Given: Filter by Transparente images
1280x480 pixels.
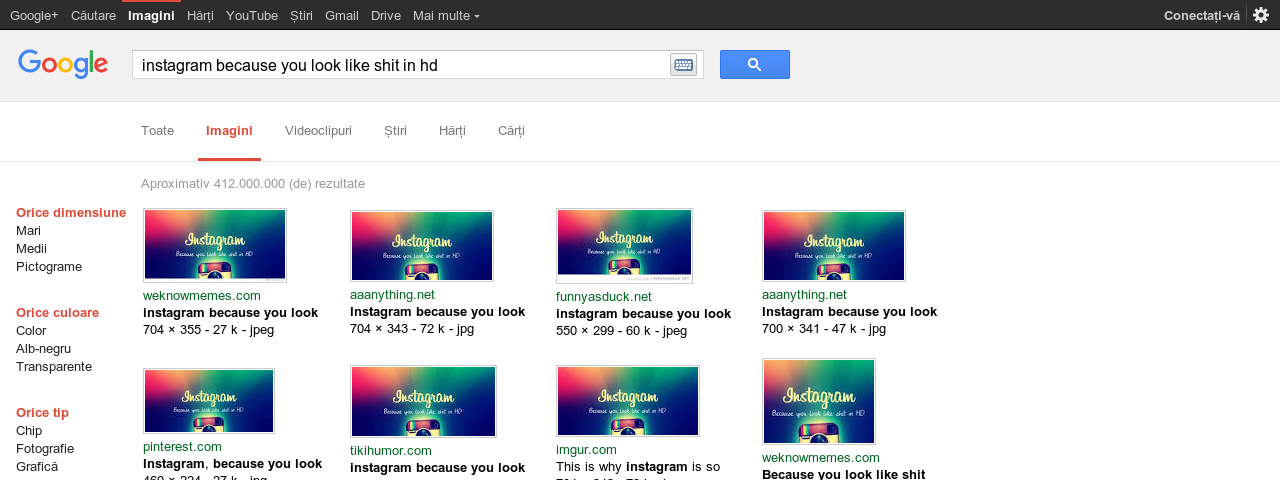Looking at the screenshot, I should [x=54, y=366].
